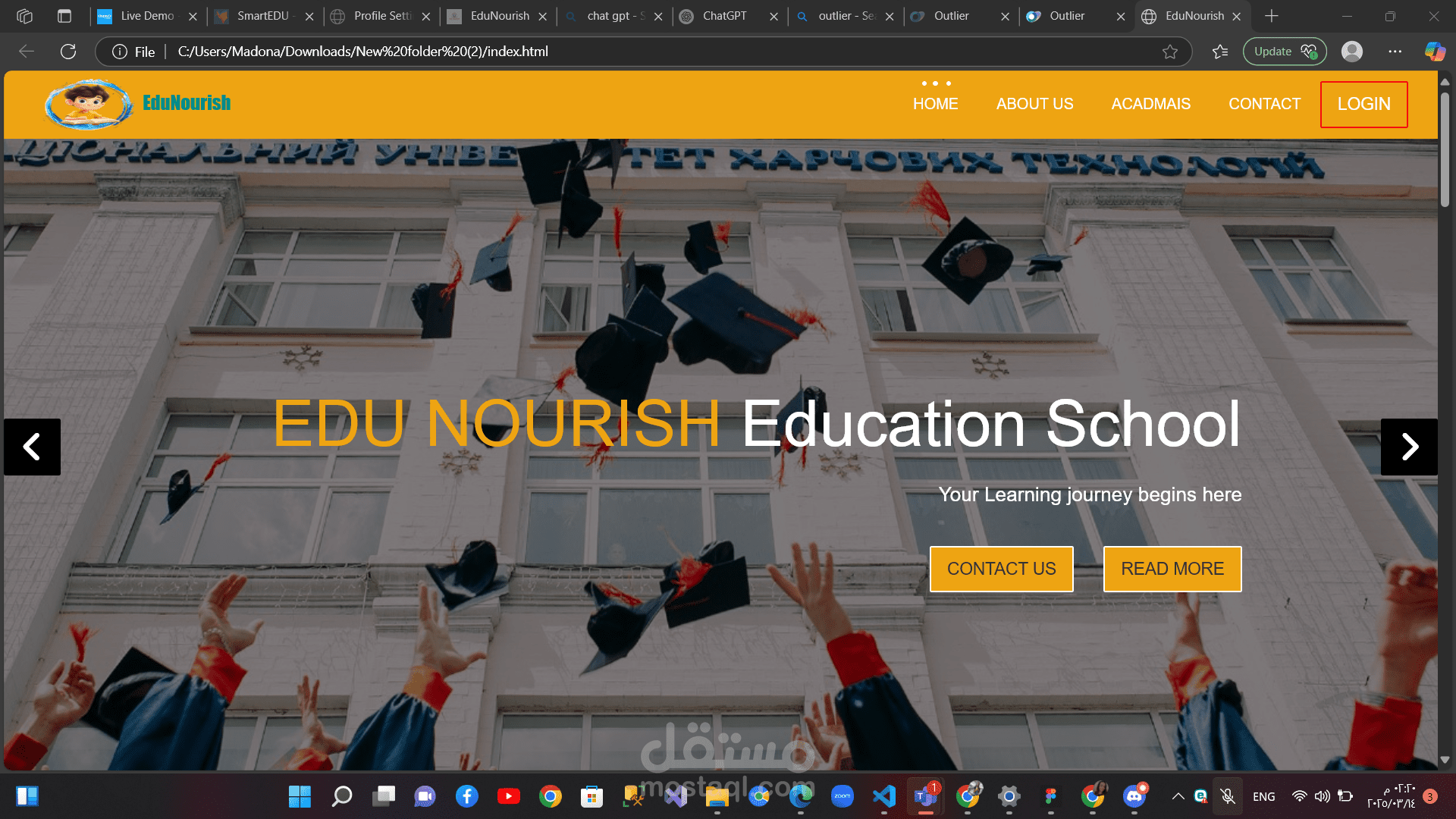Launch the Copilot sidebar icon
The image size is (1456, 819).
pos(1435,52)
